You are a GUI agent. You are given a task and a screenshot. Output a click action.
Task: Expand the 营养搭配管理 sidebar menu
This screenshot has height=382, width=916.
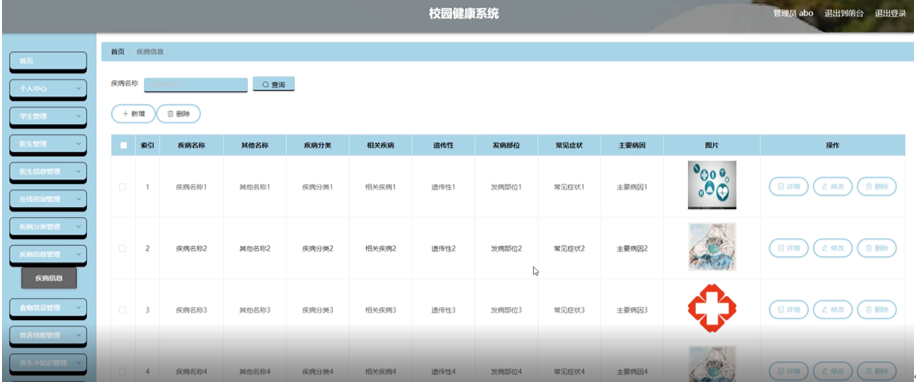coord(48,335)
